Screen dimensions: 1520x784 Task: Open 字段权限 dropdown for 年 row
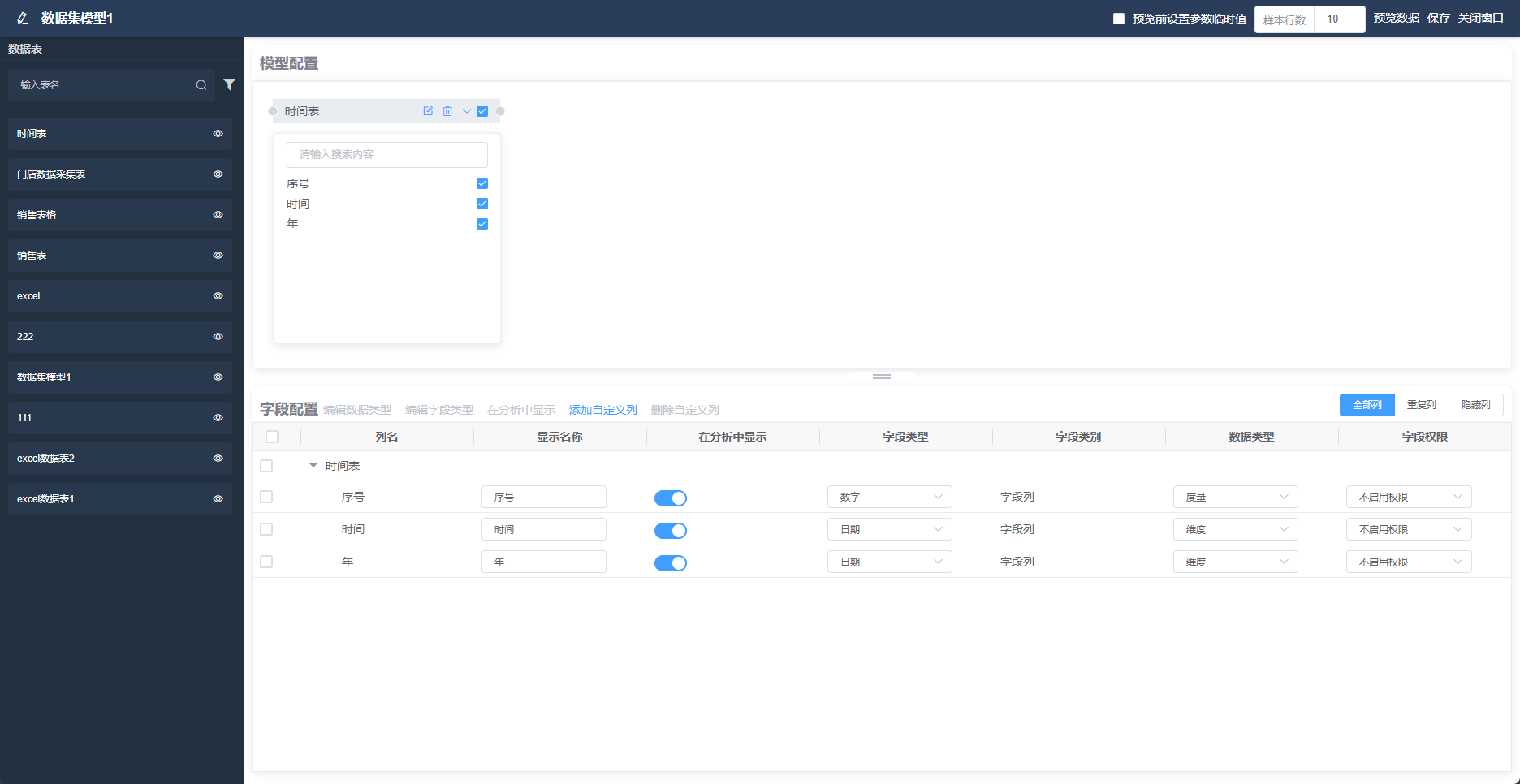1409,562
